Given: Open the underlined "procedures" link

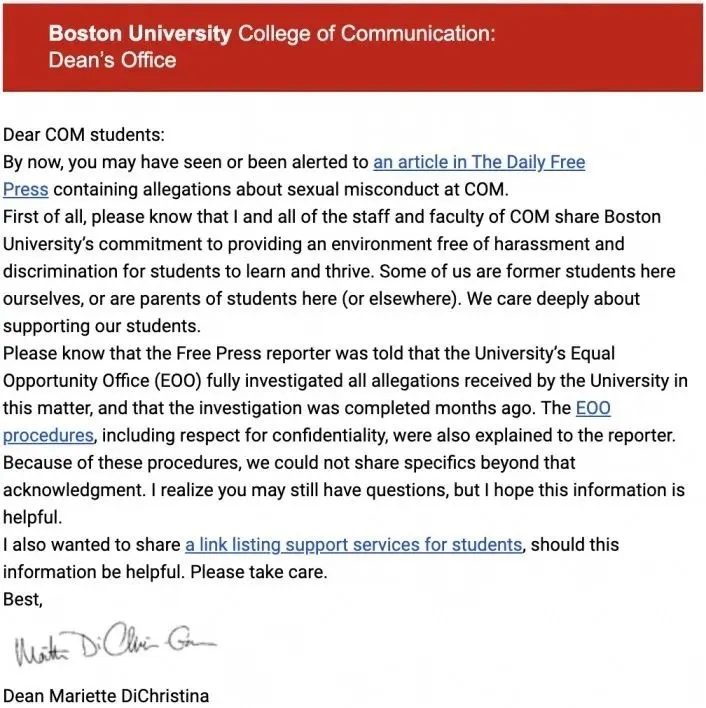Looking at the screenshot, I should coord(49,435).
